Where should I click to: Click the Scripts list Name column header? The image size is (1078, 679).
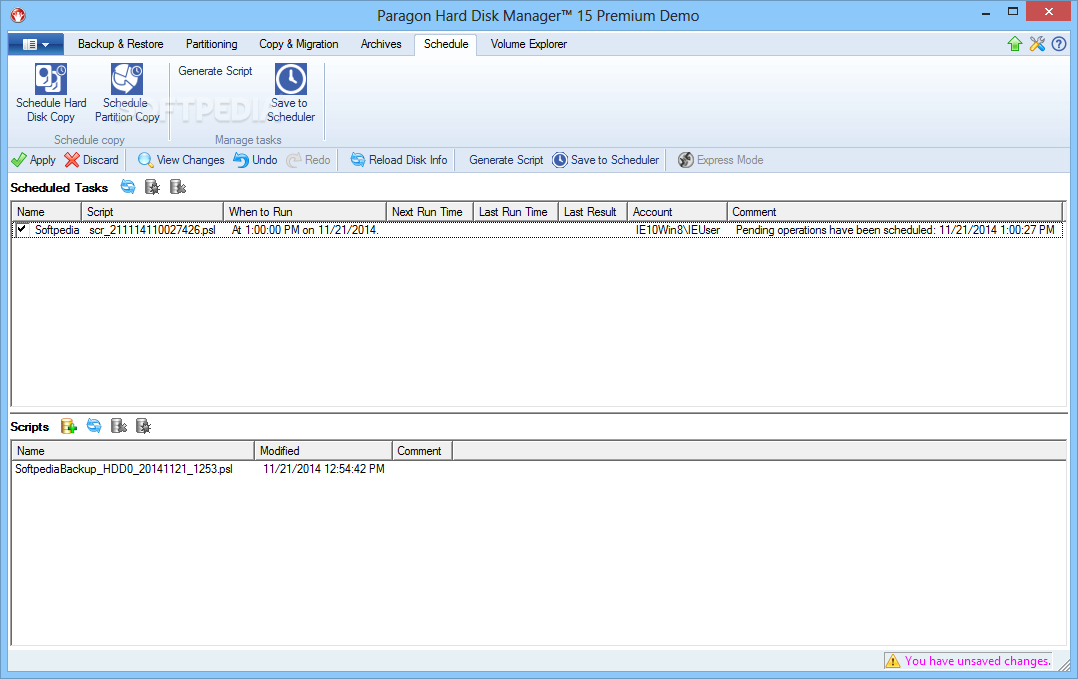[x=133, y=451]
